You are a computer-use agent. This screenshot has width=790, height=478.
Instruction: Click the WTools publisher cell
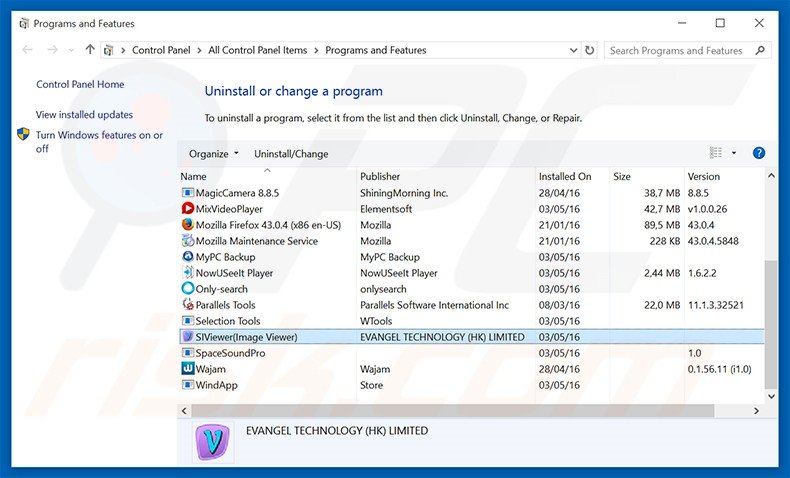coord(376,321)
